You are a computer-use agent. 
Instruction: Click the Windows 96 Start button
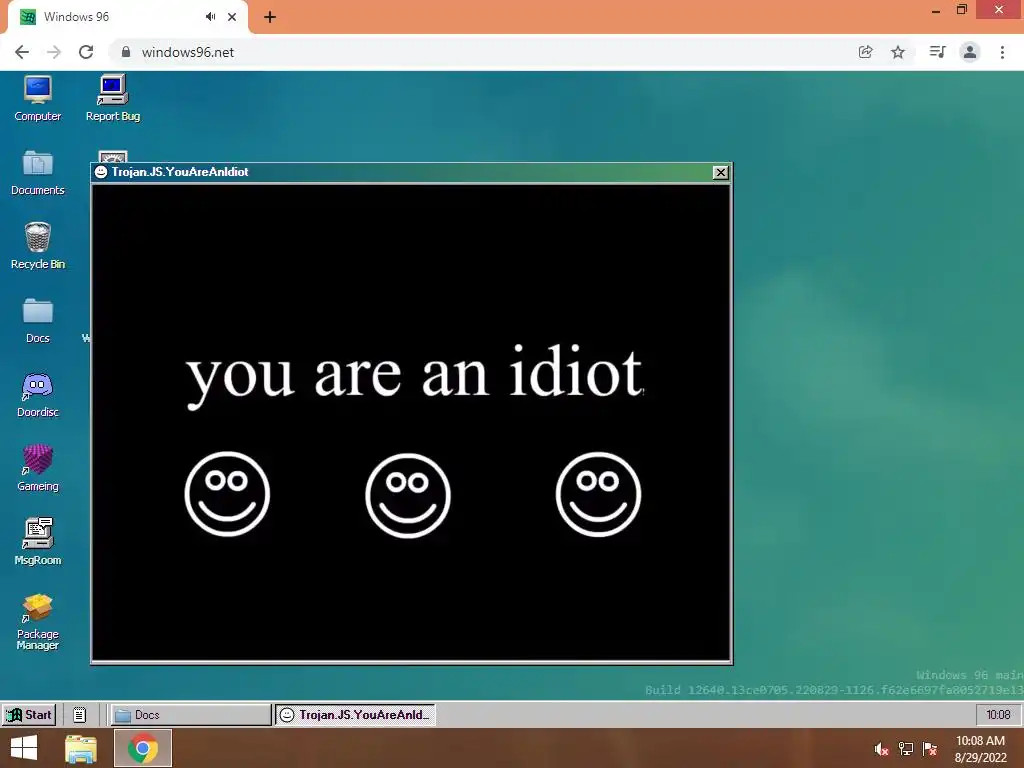29,714
